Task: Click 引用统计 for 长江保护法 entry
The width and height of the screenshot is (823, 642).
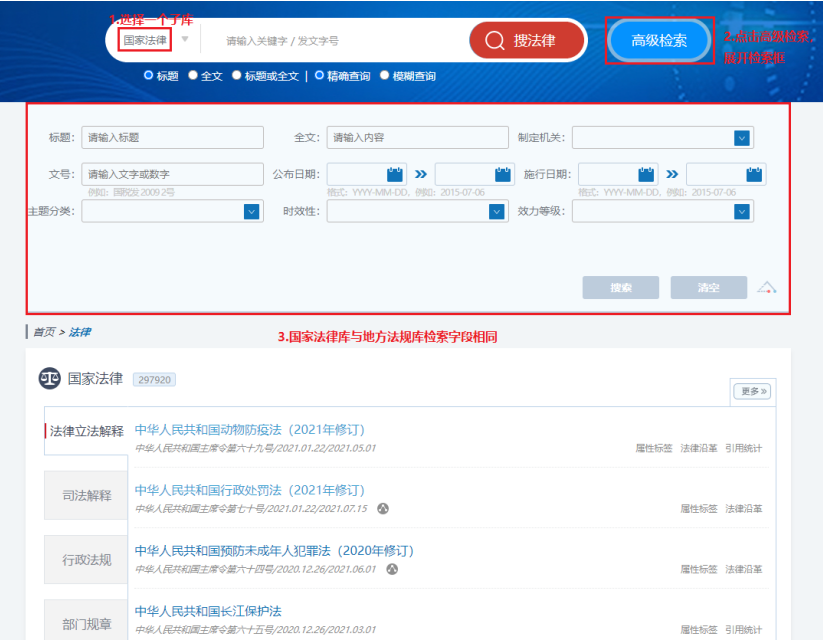Action: pyautogui.click(x=744, y=629)
